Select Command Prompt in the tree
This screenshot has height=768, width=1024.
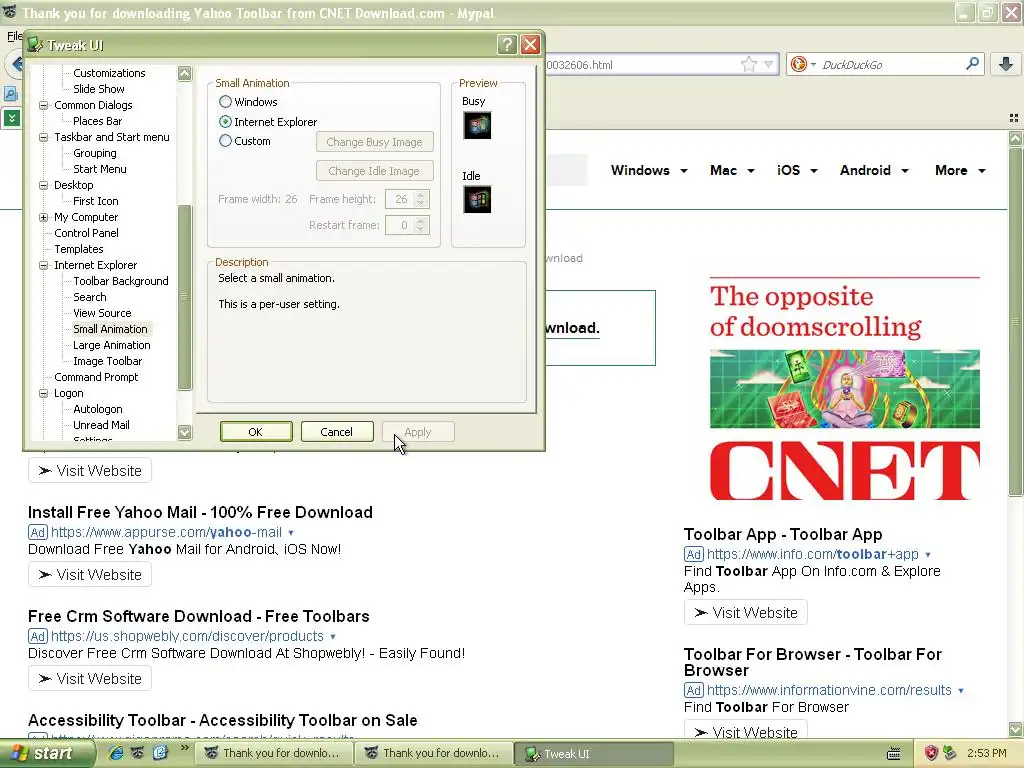point(96,377)
